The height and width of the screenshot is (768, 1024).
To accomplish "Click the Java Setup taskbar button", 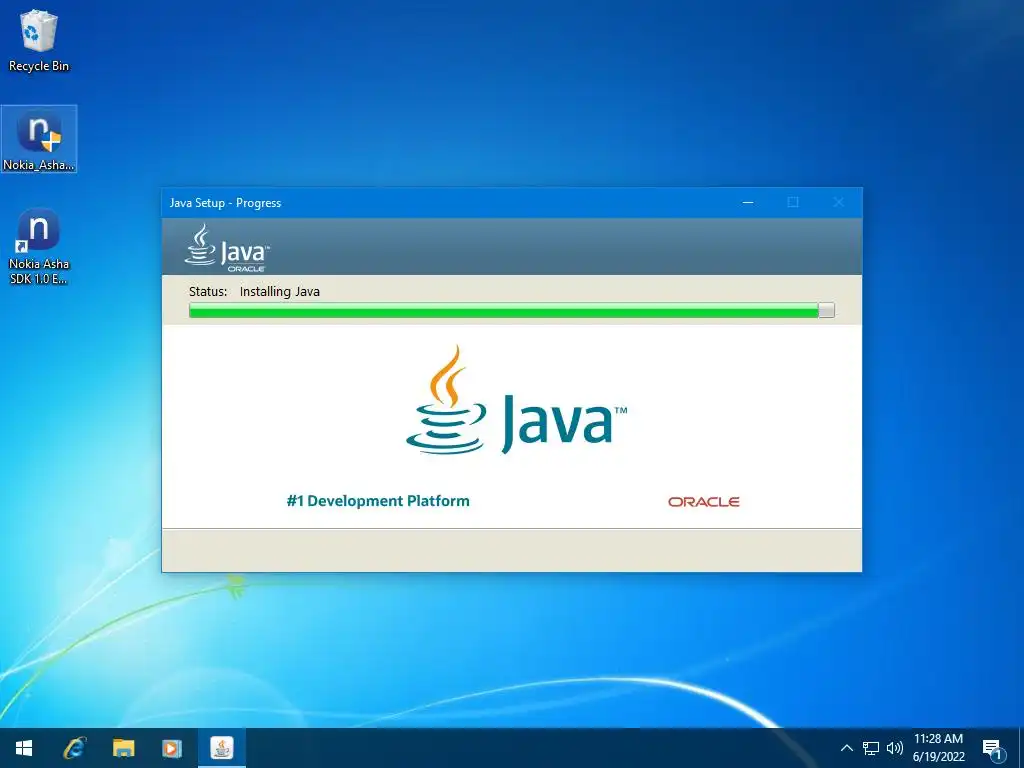I will pyautogui.click(x=222, y=748).
